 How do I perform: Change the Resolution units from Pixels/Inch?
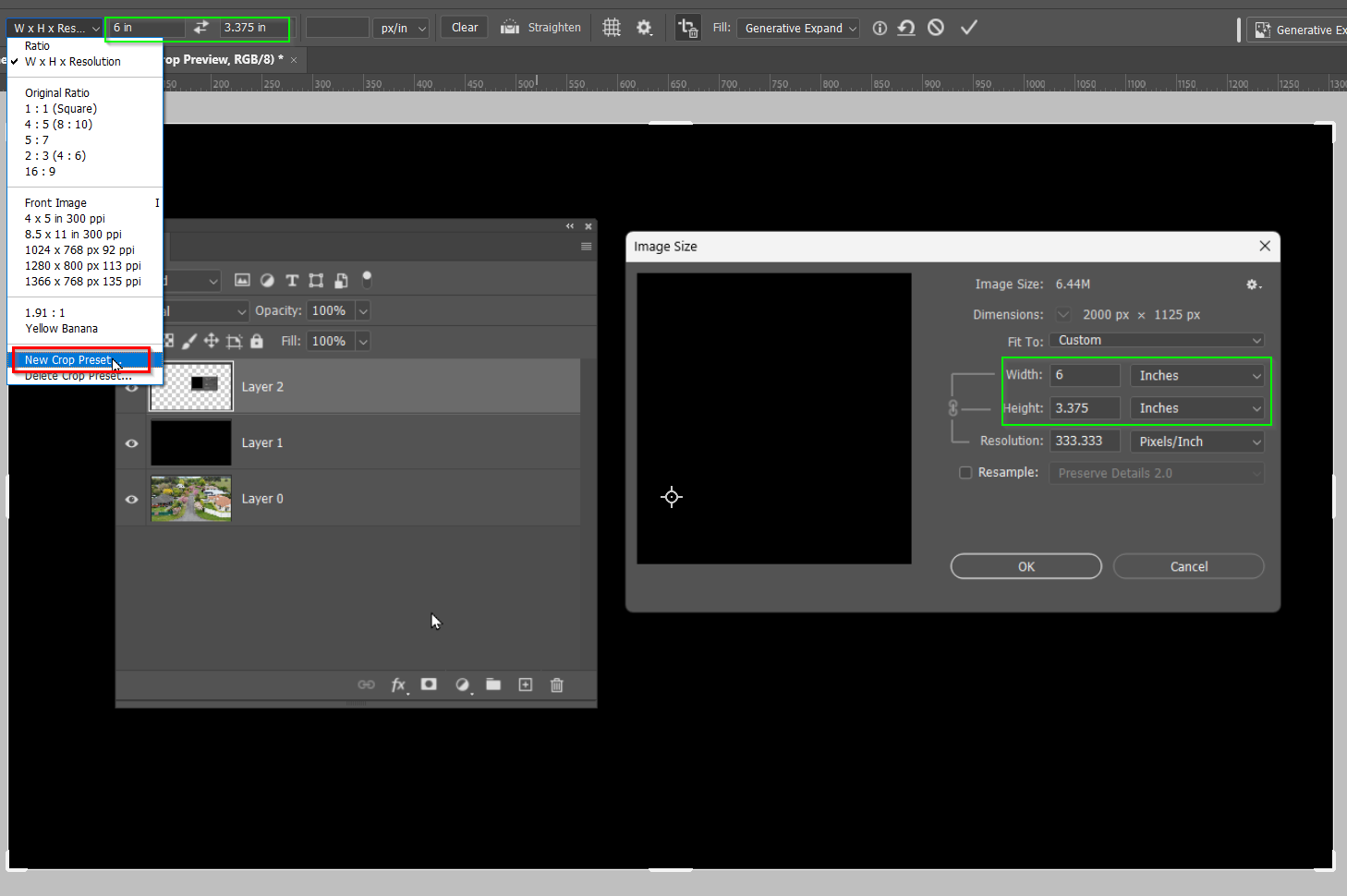tap(1196, 441)
